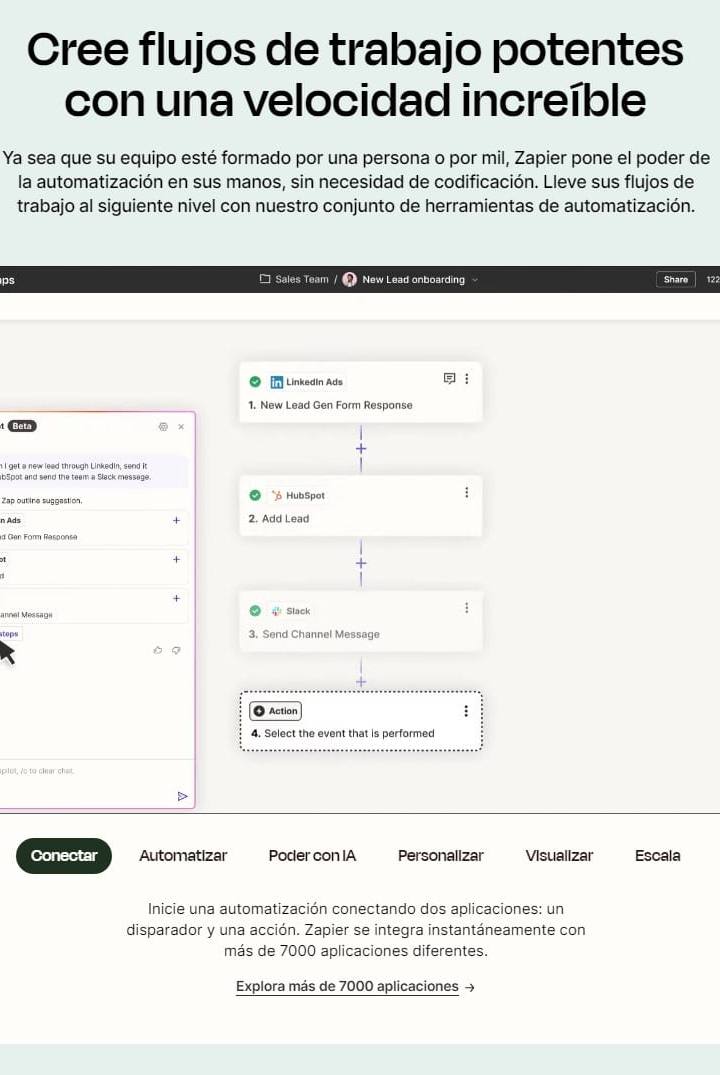Open the three-dot menu on Slack step
Image resolution: width=720 pixels, height=1075 pixels.
(x=467, y=608)
